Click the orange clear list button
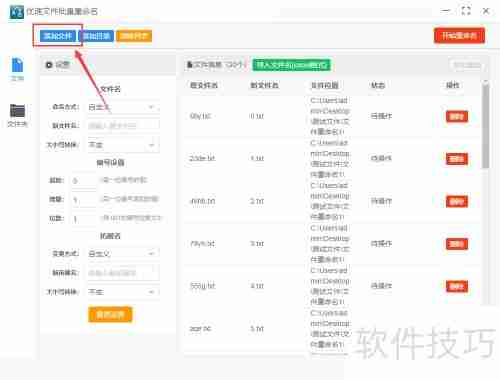The image size is (500, 380). click(134, 36)
